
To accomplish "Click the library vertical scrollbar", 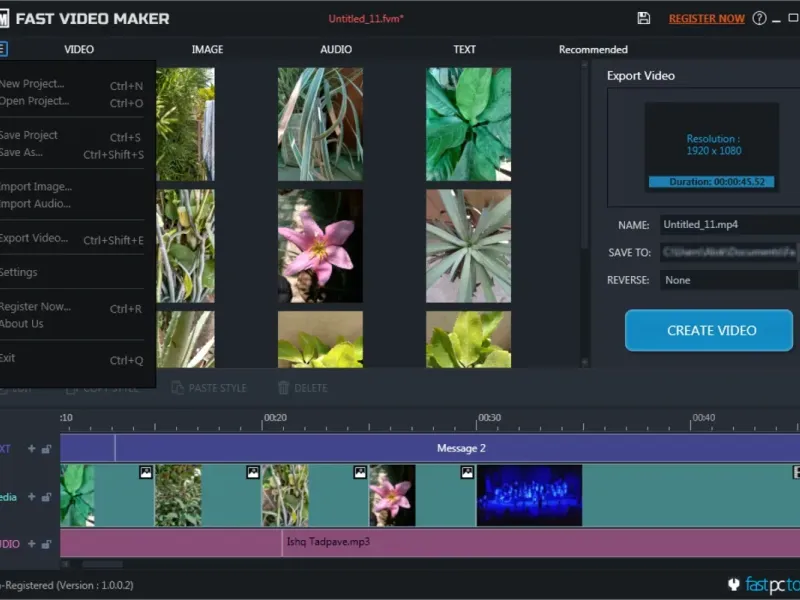I will (x=585, y=213).
